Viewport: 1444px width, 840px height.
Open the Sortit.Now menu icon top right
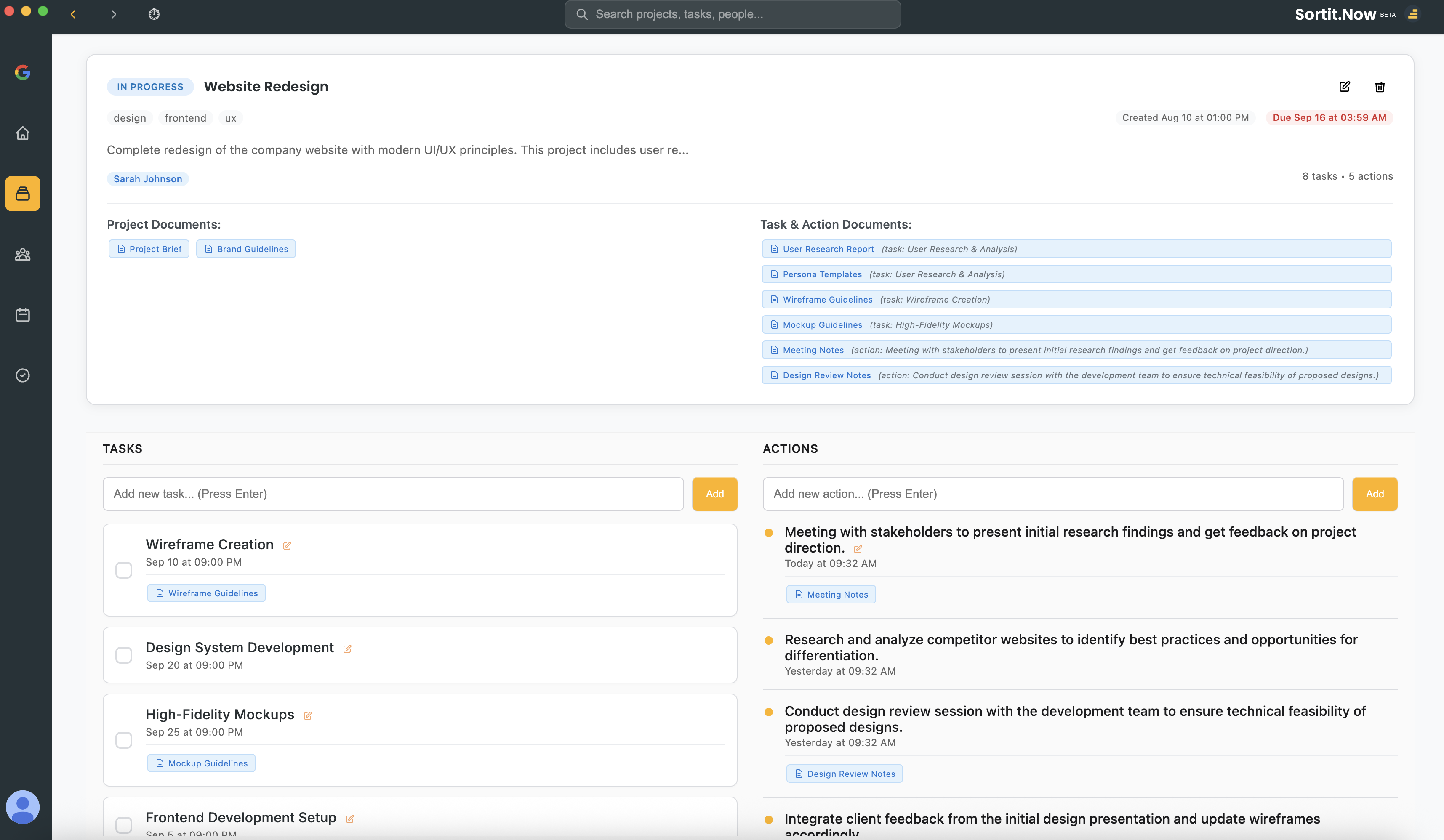point(1412,14)
